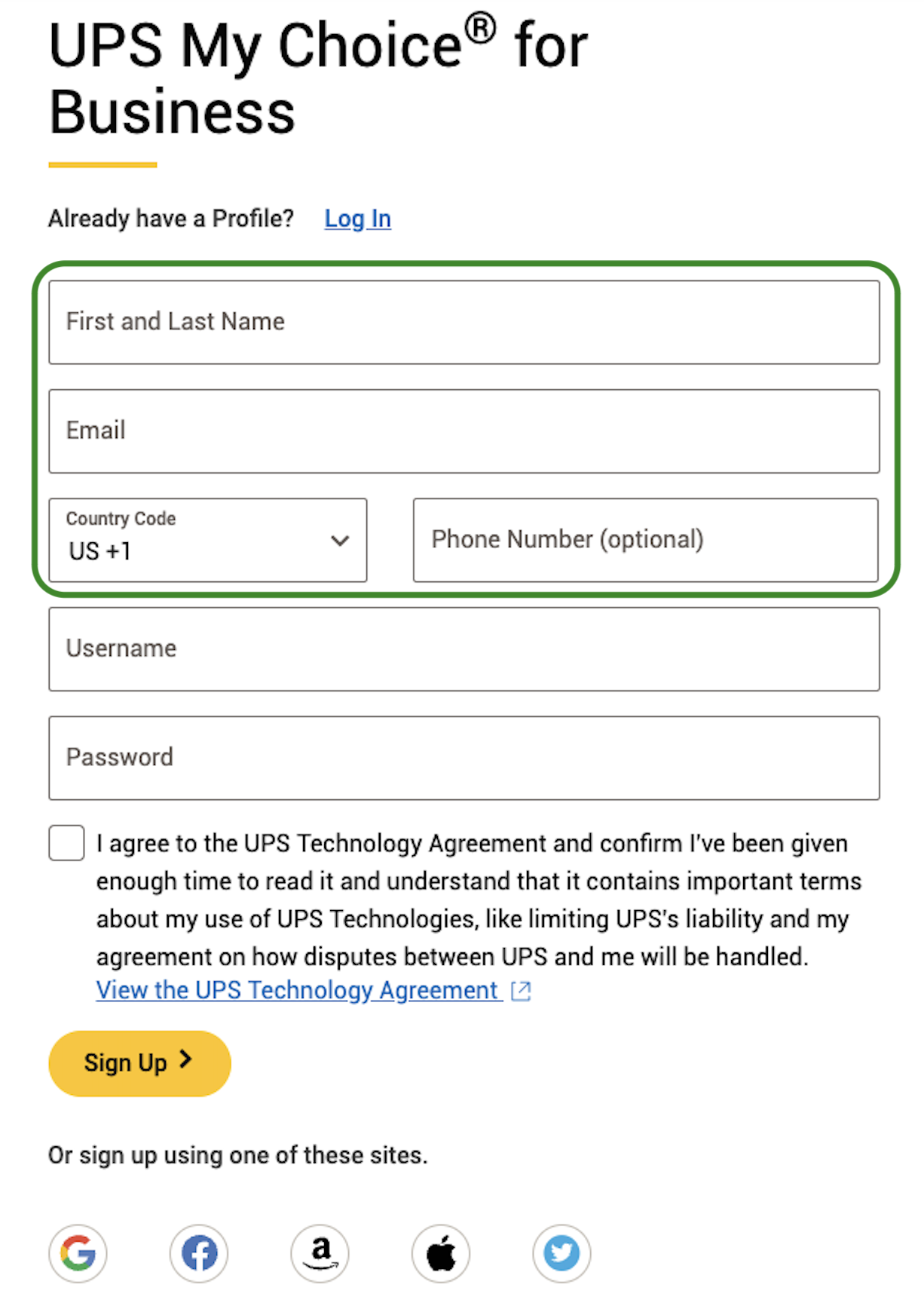Sign up with the Apple icon
The height and width of the screenshot is (1312, 924).
(x=441, y=1253)
